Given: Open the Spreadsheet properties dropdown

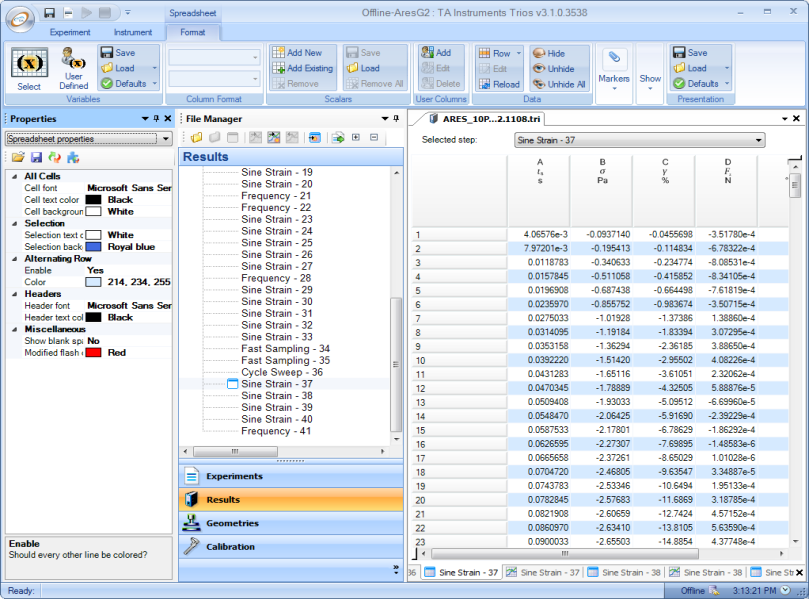Looking at the screenshot, I should [166, 139].
